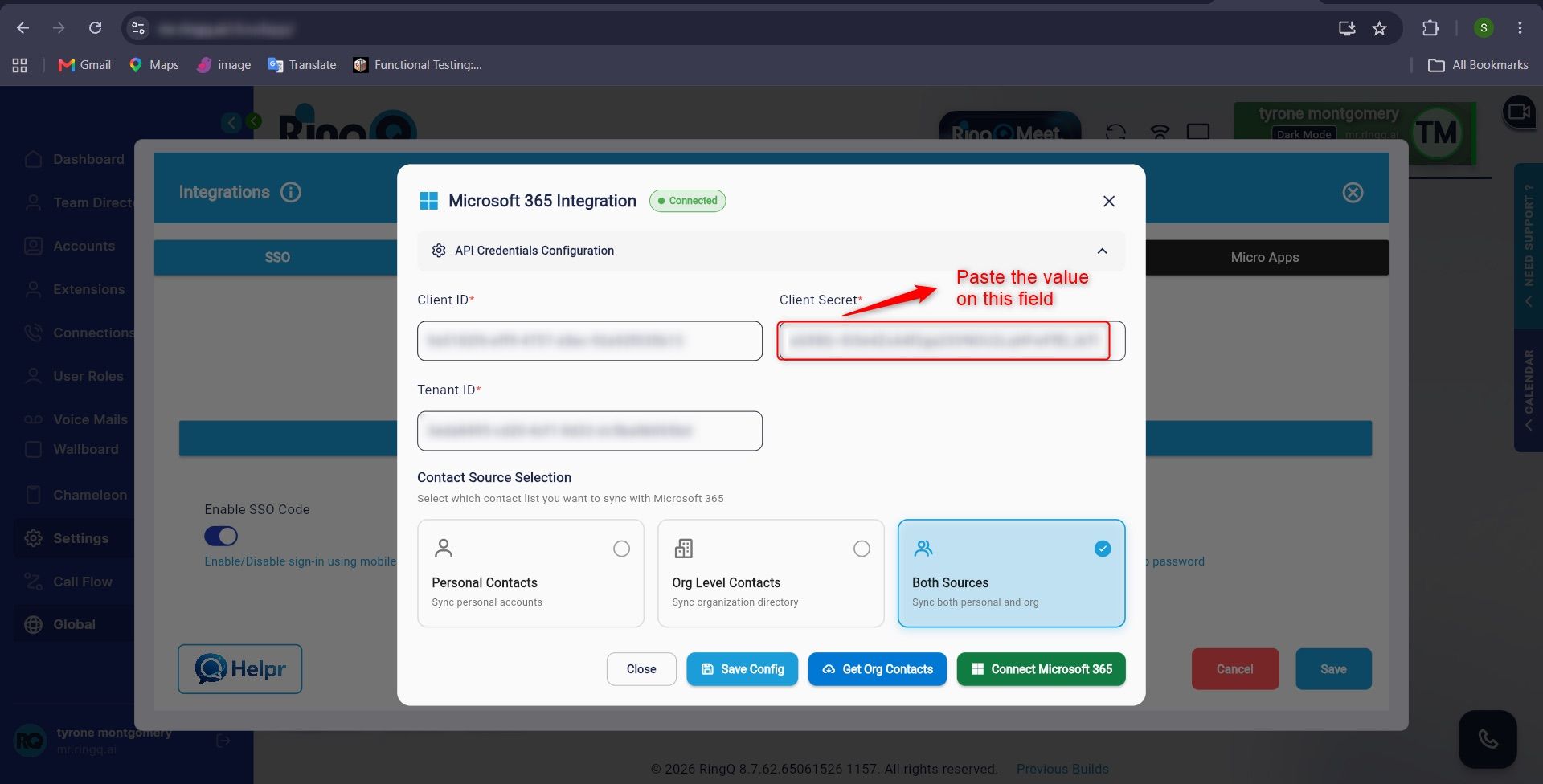Open the Chrome three-dot menu
This screenshot has width=1543, height=784.
(x=1520, y=28)
